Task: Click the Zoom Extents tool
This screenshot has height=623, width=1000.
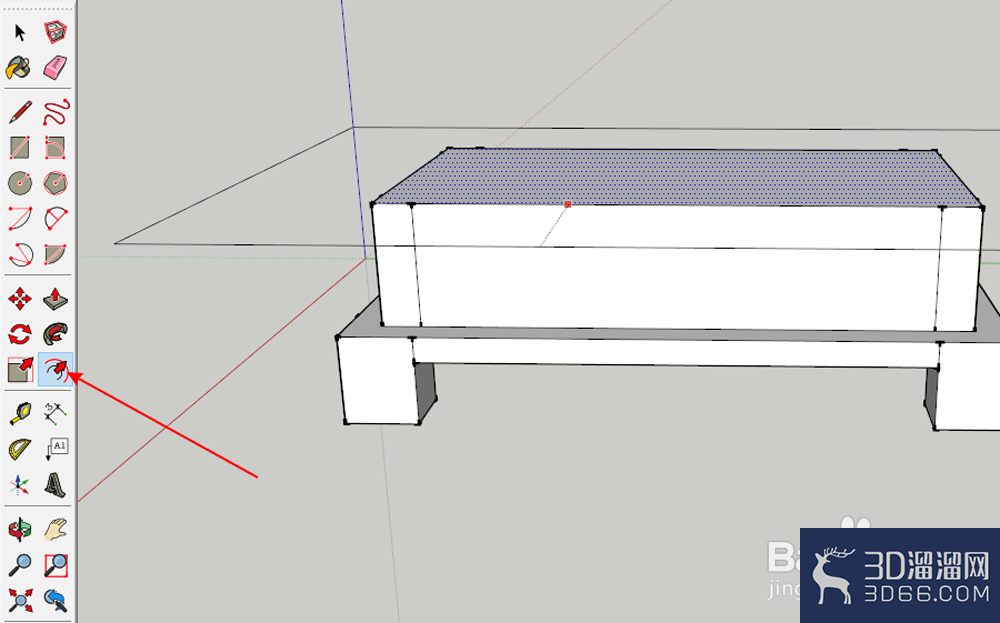Action: (x=20, y=600)
